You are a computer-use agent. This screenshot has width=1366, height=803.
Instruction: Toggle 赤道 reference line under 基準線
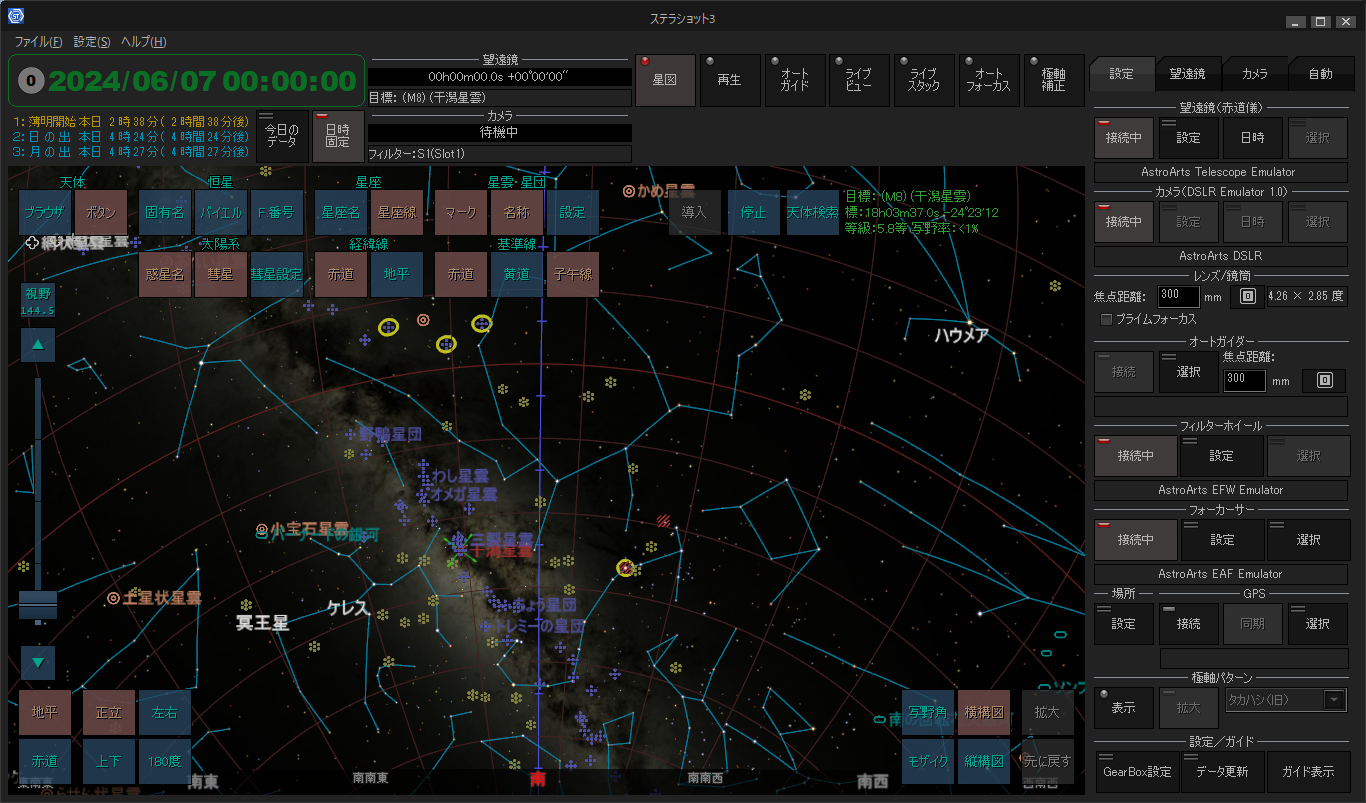[x=461, y=274]
